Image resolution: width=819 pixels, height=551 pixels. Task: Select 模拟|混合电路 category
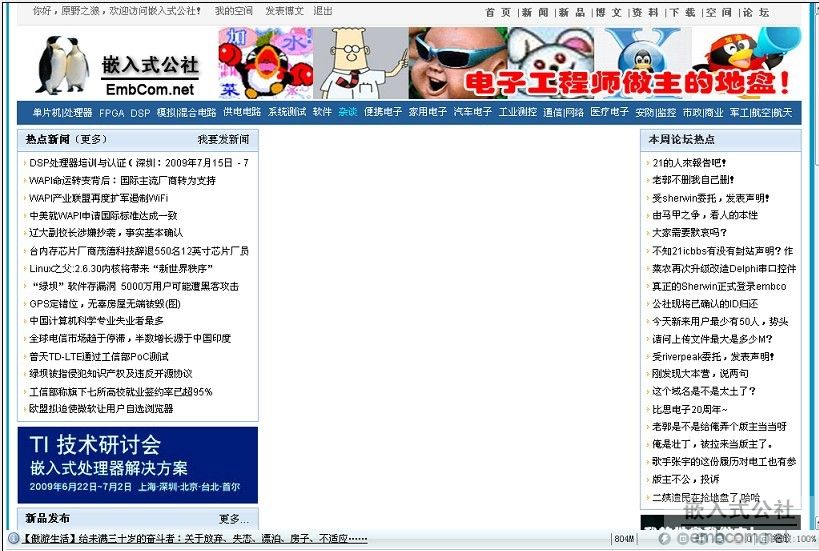186,112
